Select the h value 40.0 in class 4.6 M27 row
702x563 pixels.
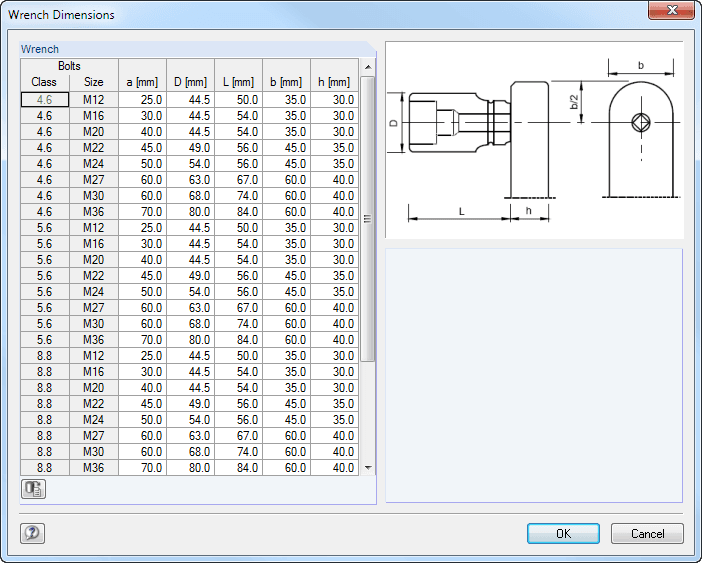pyautogui.click(x=334, y=179)
